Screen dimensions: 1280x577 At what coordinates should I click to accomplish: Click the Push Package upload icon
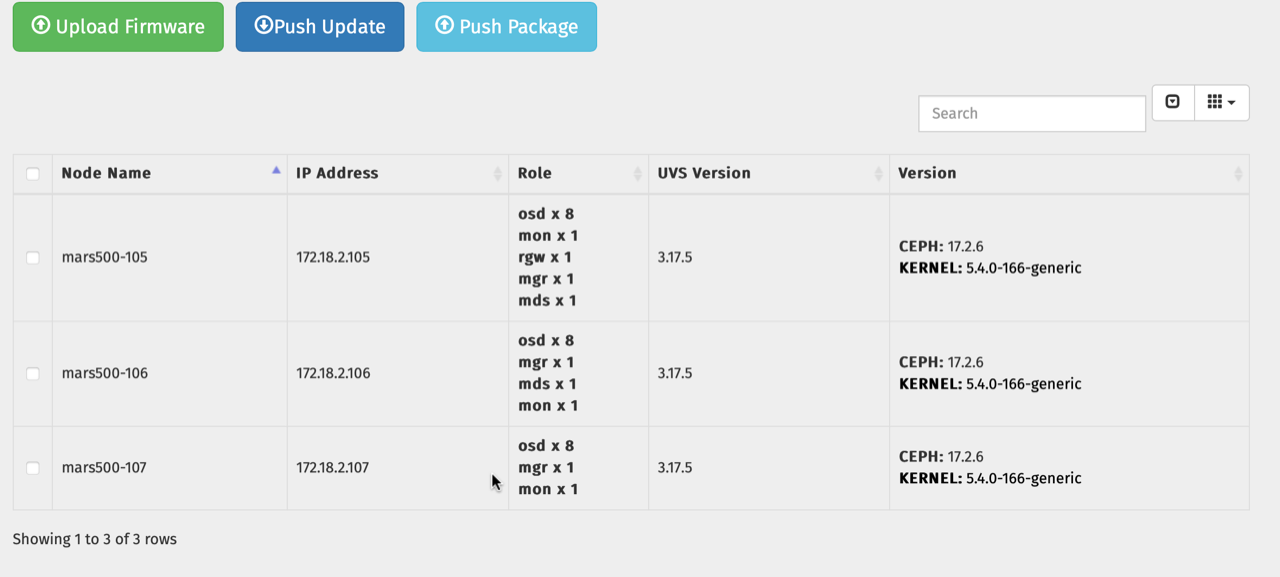(446, 27)
